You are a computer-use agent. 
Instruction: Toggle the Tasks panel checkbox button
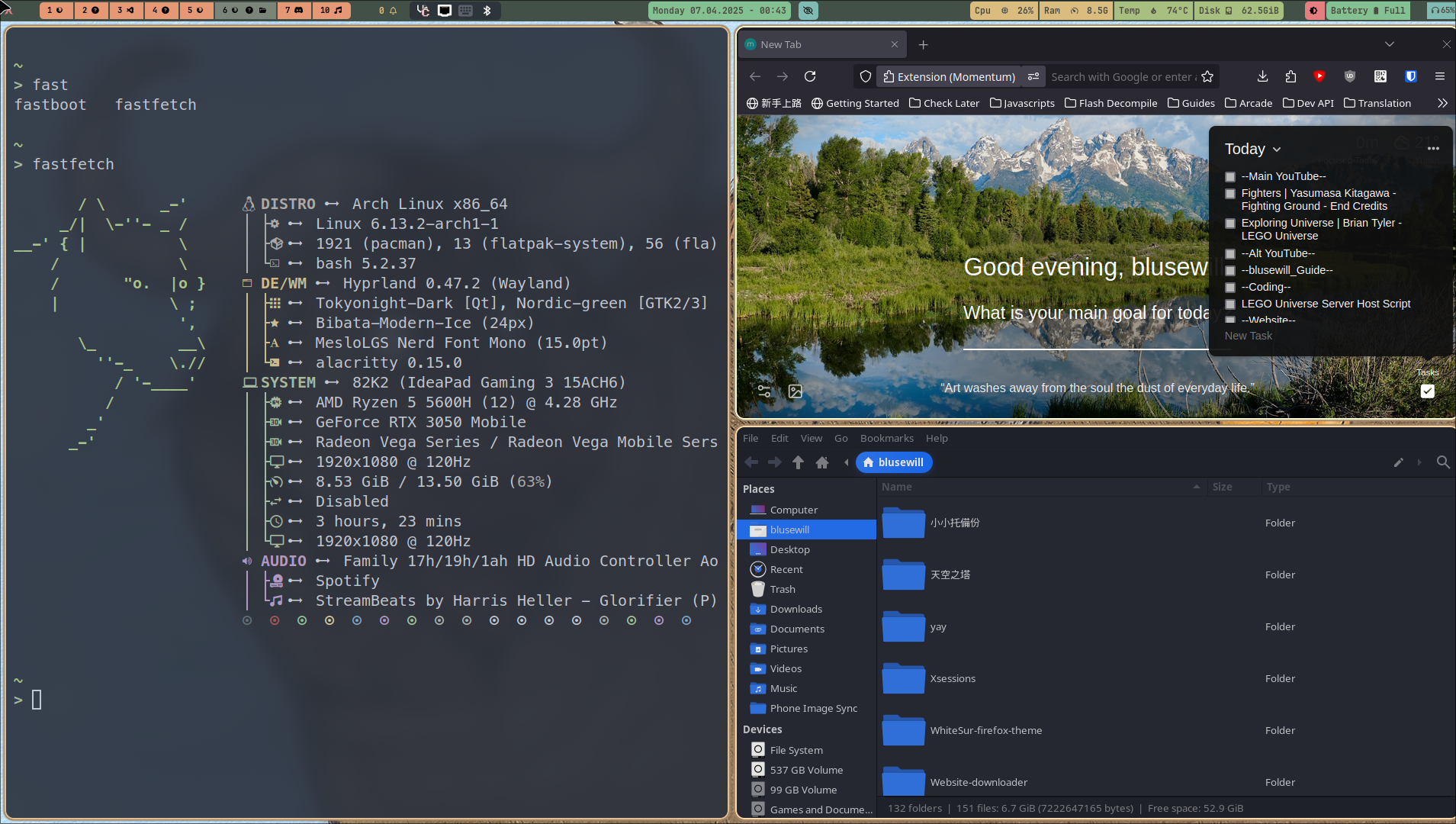tap(1427, 391)
